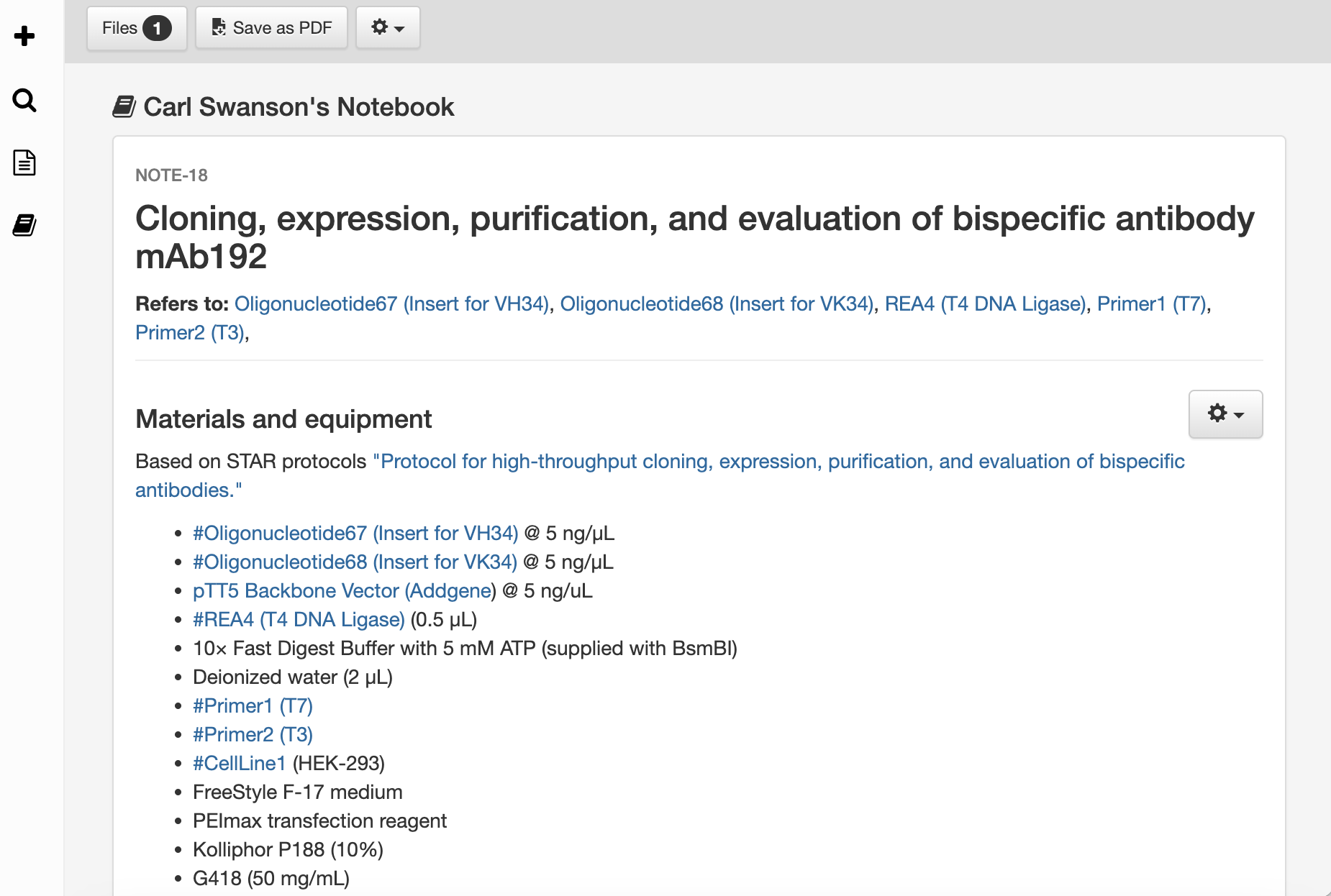Follow the REA4 (T4 DNA Ligase) reference link
This screenshot has height=896, width=1331.
tap(985, 304)
